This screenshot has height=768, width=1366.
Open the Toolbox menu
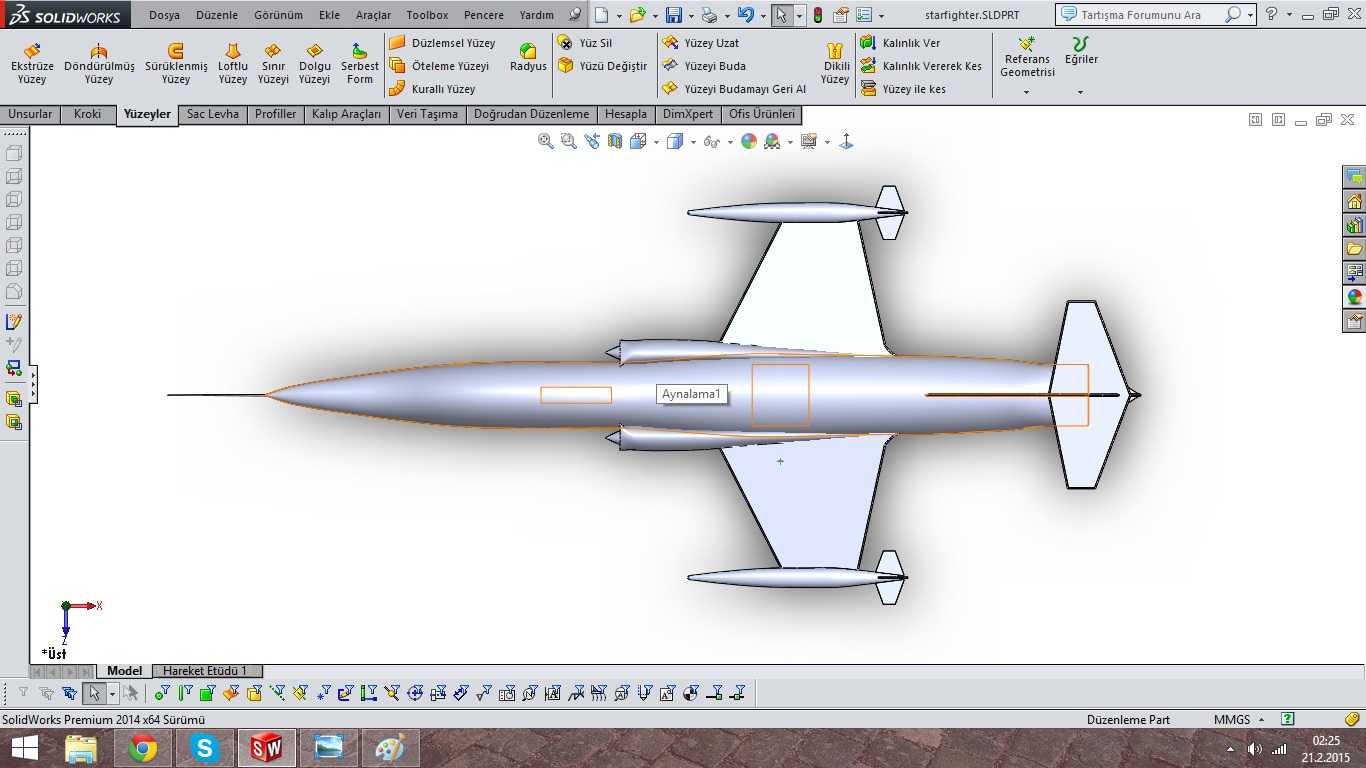427,15
